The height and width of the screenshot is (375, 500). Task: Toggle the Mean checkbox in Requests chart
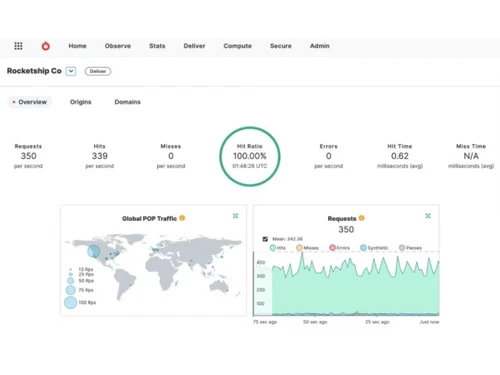click(x=265, y=239)
